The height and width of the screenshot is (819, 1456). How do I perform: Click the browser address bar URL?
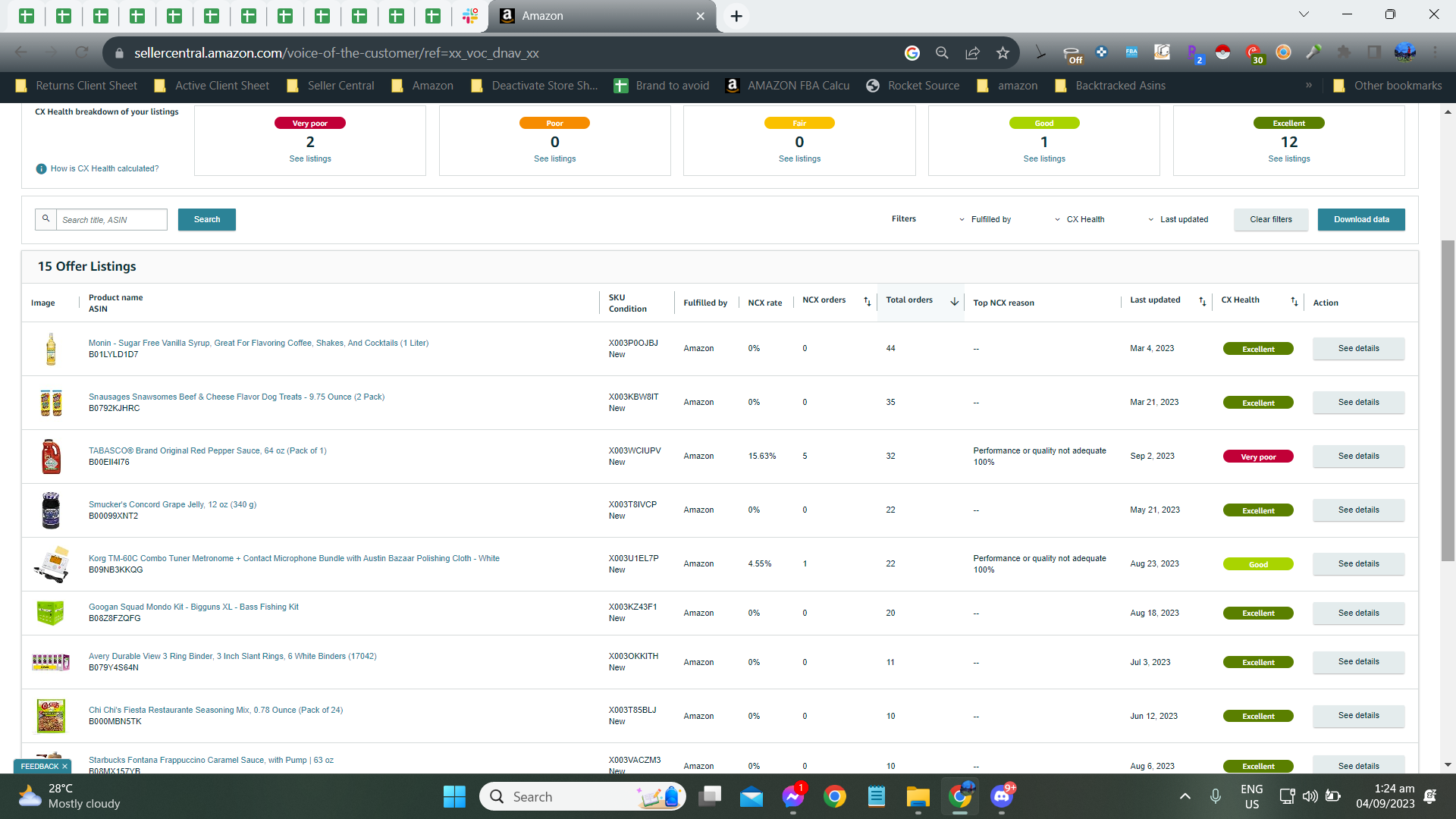click(337, 53)
